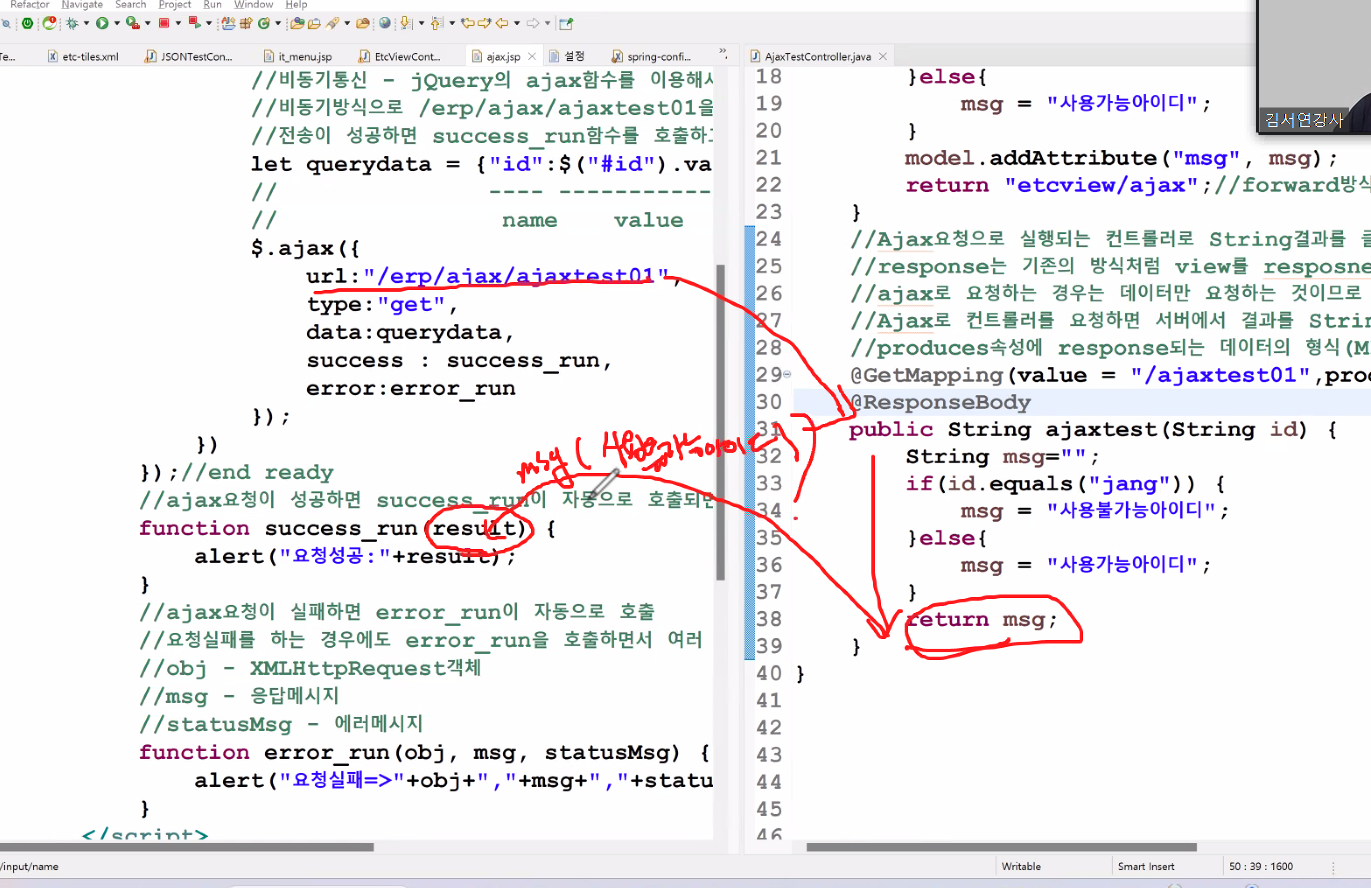Open the Navigate menu

[x=82, y=4]
